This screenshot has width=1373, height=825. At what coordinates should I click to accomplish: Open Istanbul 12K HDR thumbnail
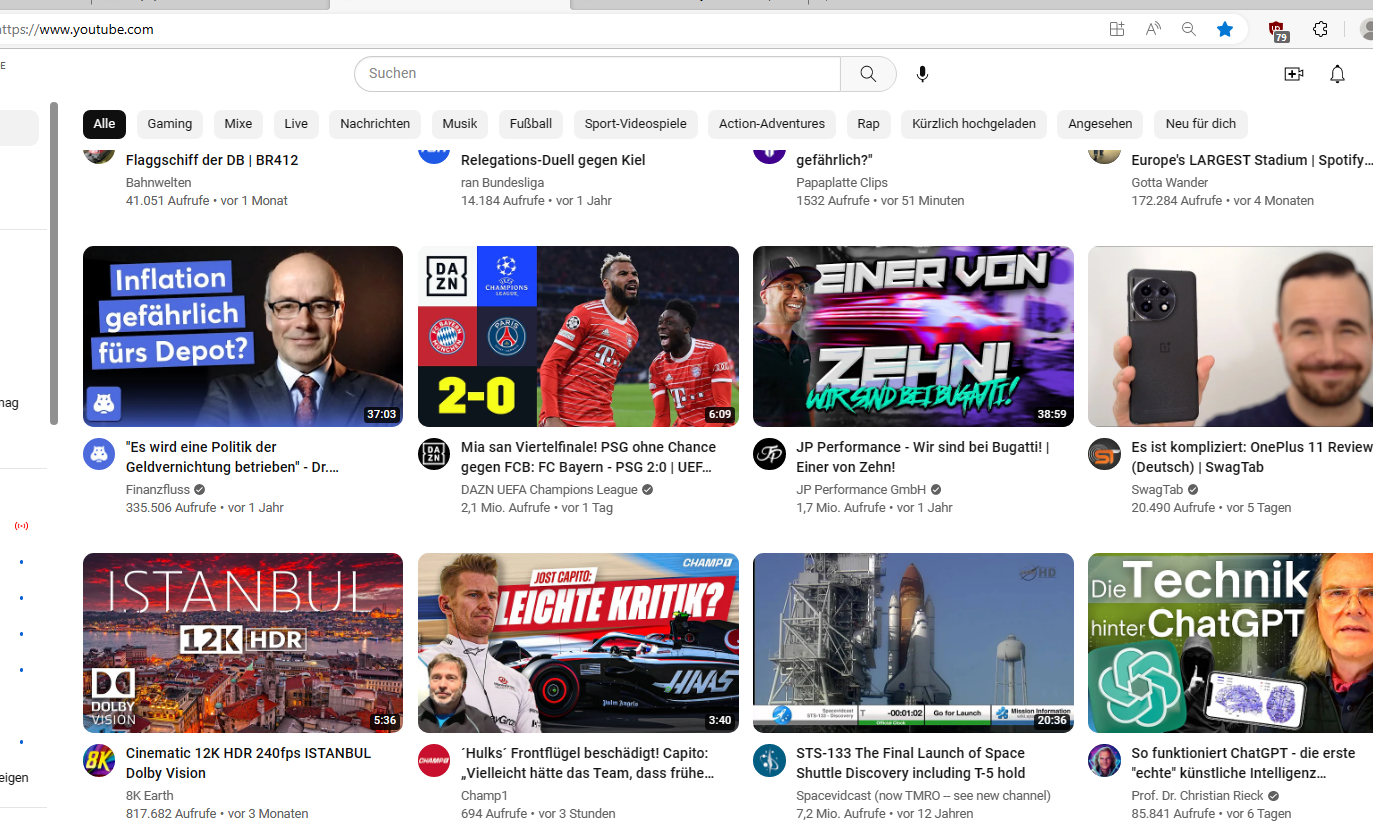(243, 643)
